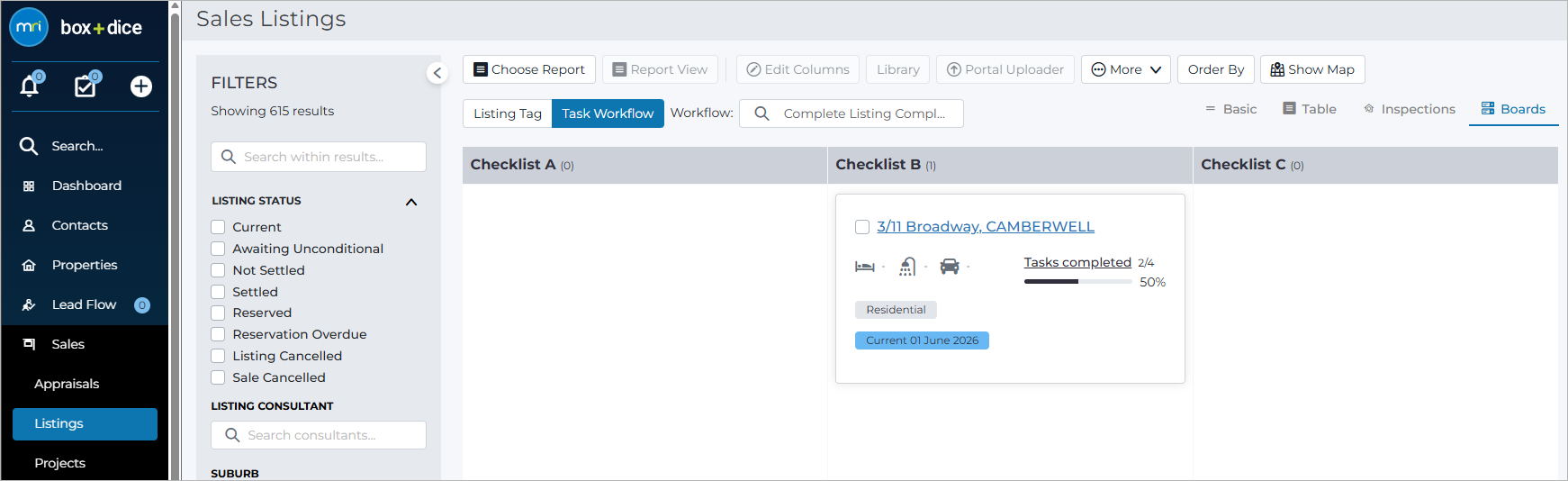The width and height of the screenshot is (1568, 481).
Task: Tick the Not Settled checkbox
Action: click(218, 270)
